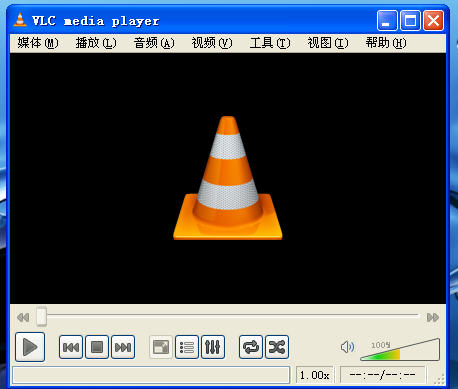The height and width of the screenshot is (389, 458).
Task: Click the faster forward arrows icon
Action: [433, 317]
